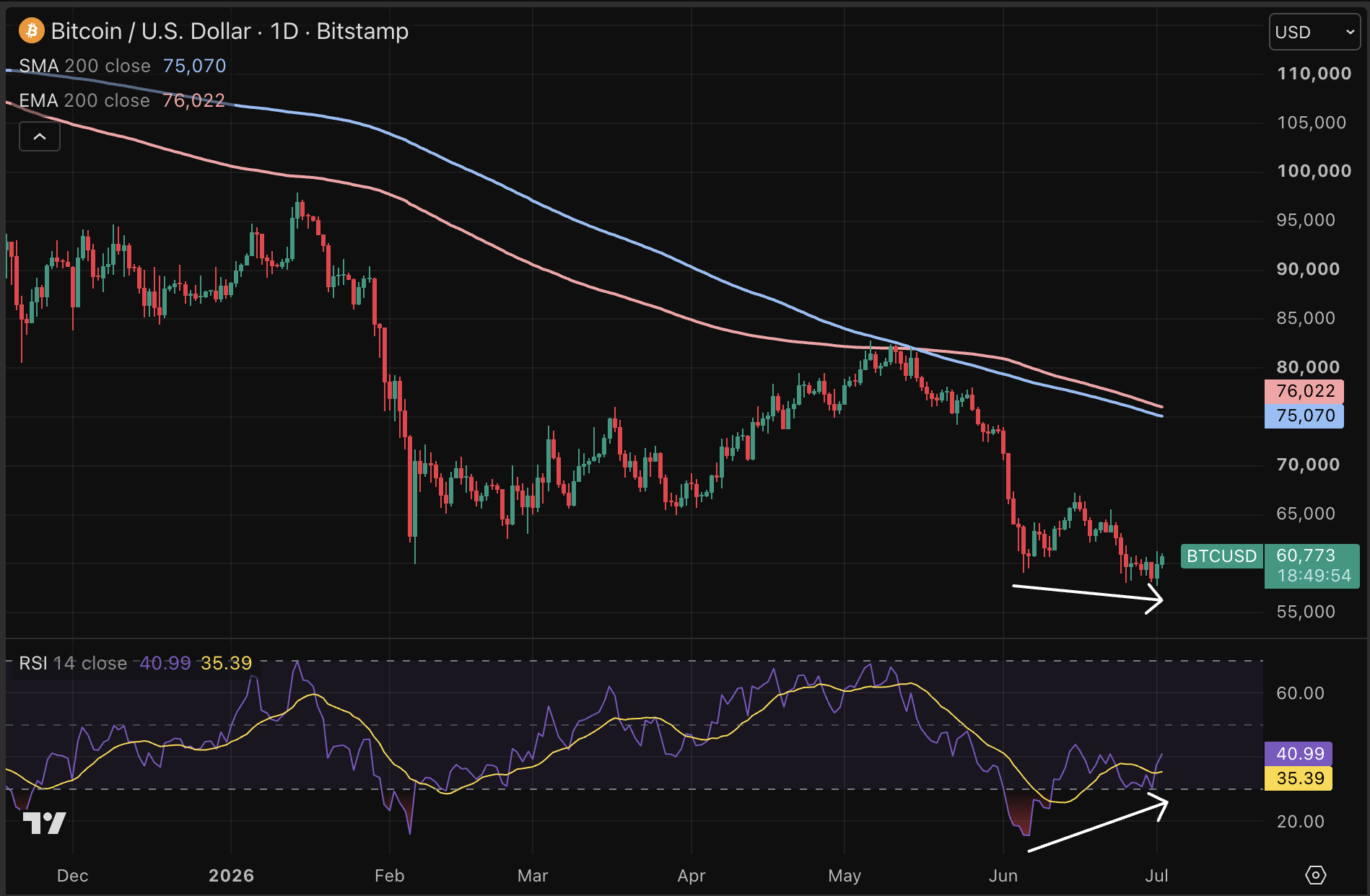The height and width of the screenshot is (896, 1370).
Task: Click the 76,022 price axis label
Action: pos(1304,391)
